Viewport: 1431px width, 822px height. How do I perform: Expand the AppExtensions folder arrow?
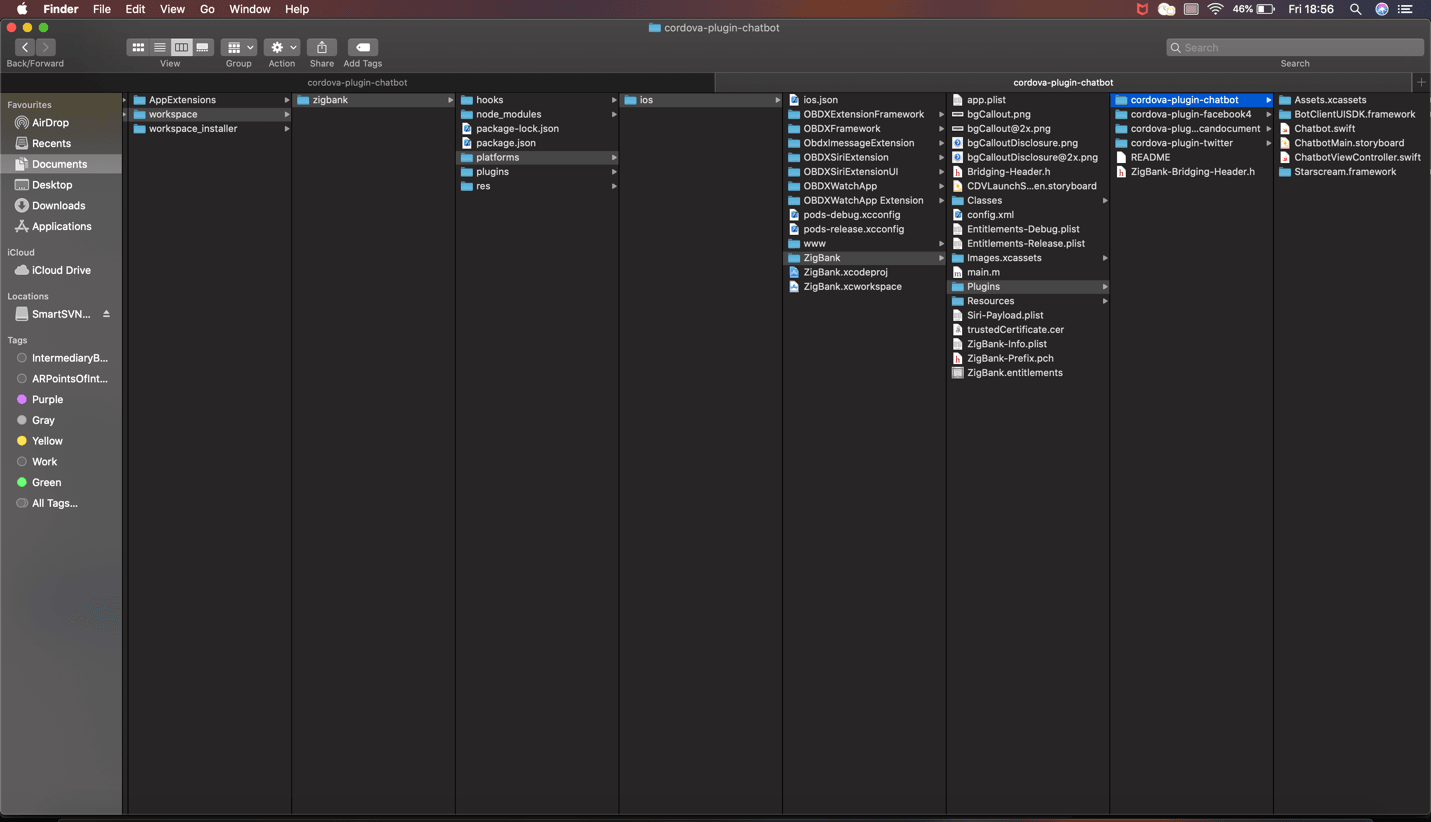coord(287,100)
